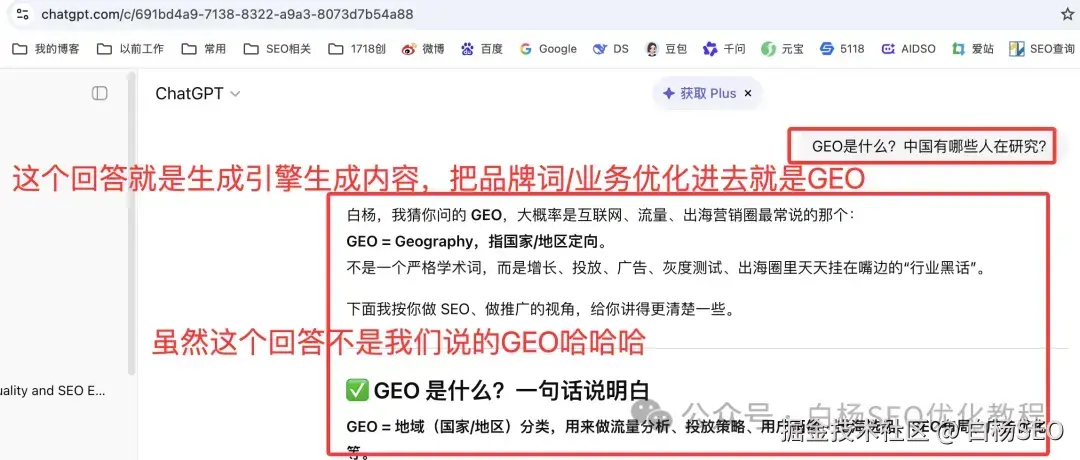The width and height of the screenshot is (1080, 460).
Task: Open the Google bookmark
Action: (x=548, y=49)
